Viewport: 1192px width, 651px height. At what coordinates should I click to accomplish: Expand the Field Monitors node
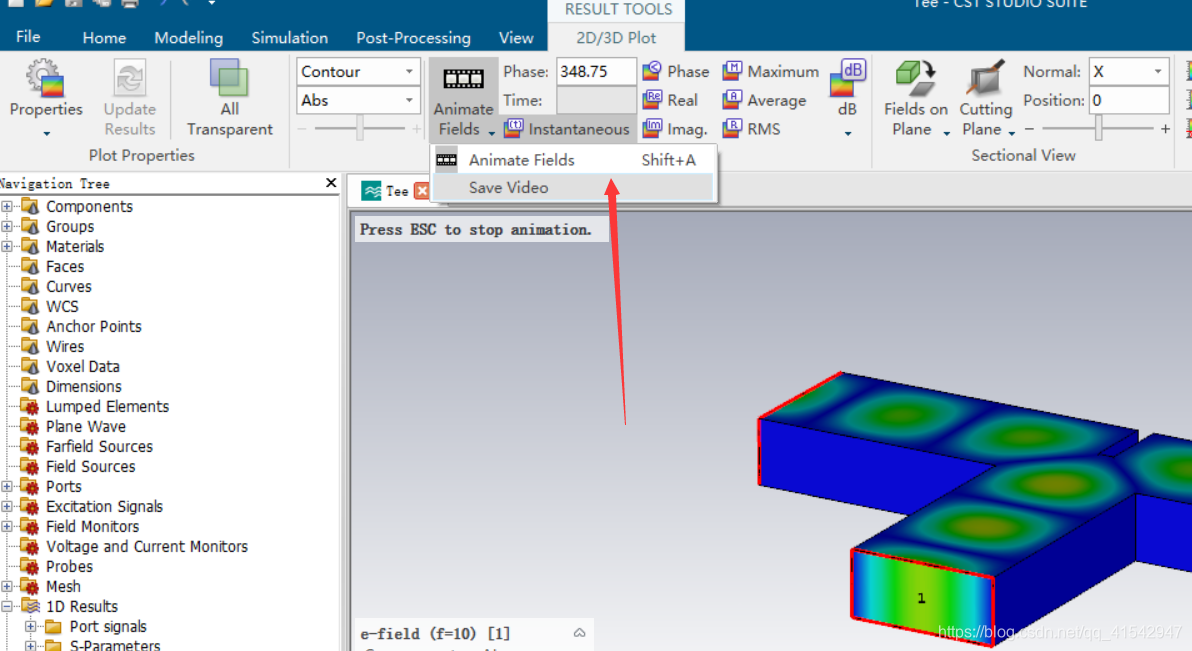click(x=7, y=526)
